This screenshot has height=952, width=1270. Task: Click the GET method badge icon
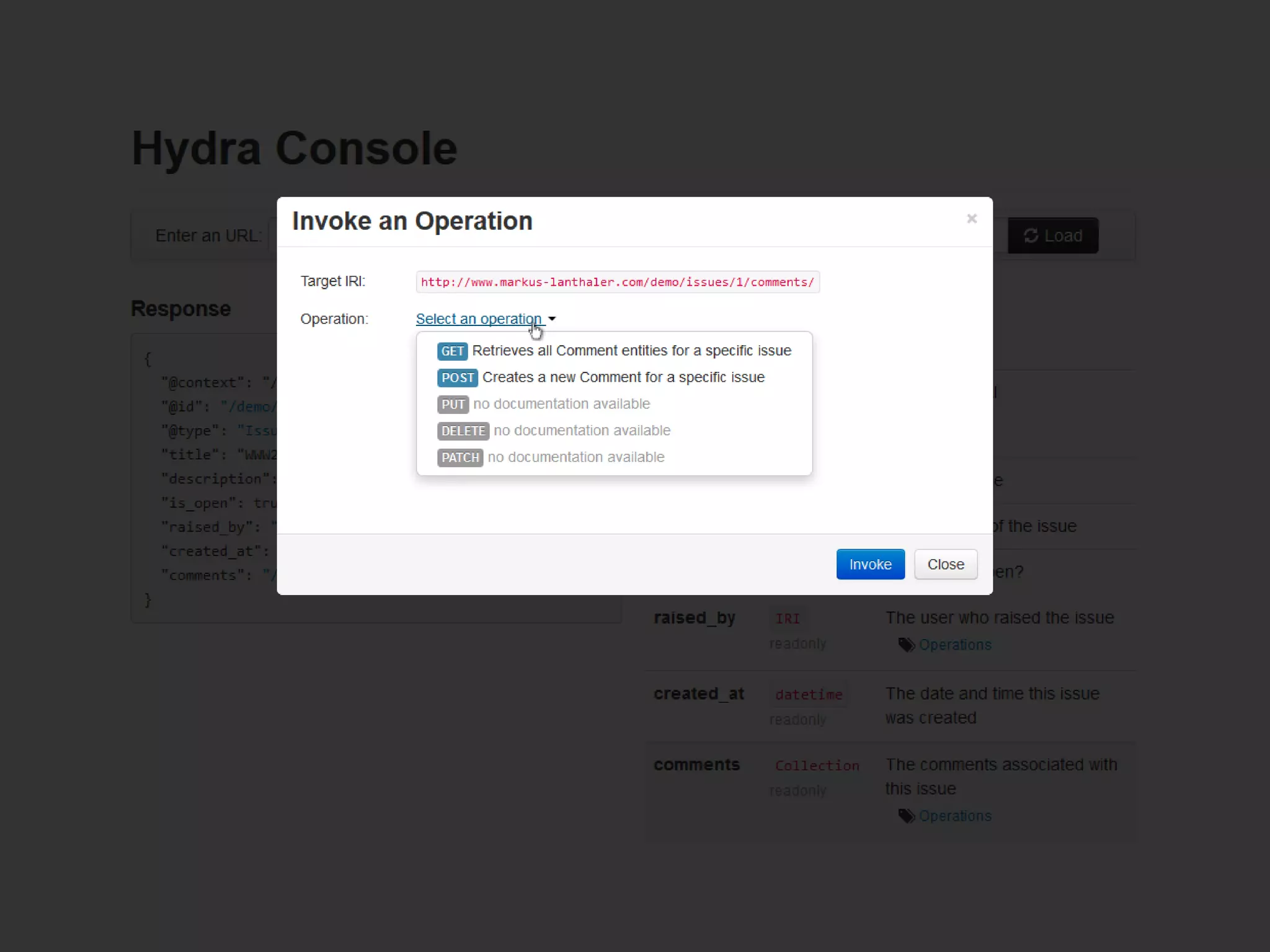point(452,351)
